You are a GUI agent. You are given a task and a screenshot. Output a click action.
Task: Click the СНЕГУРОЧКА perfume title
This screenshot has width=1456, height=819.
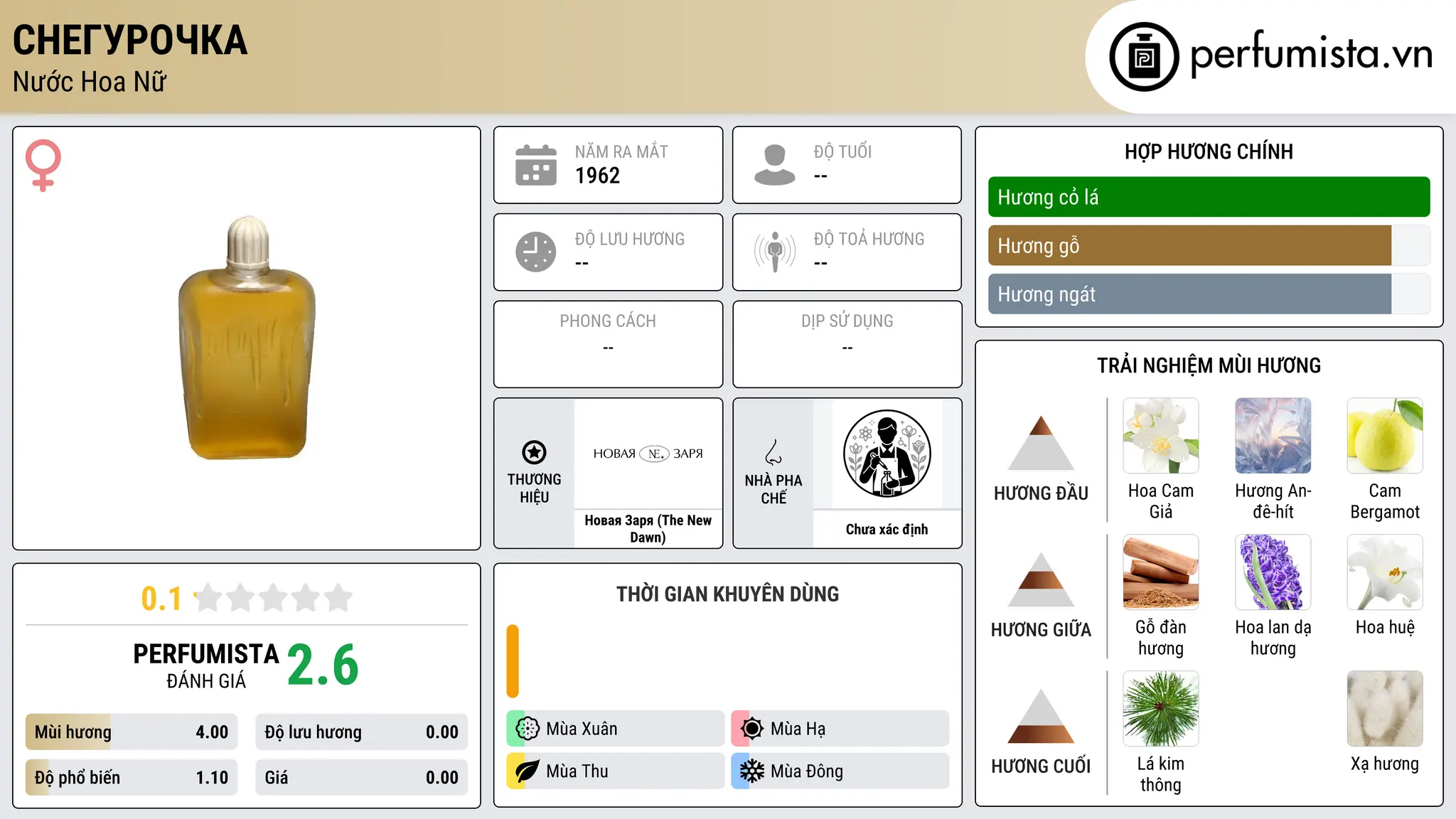(x=130, y=40)
